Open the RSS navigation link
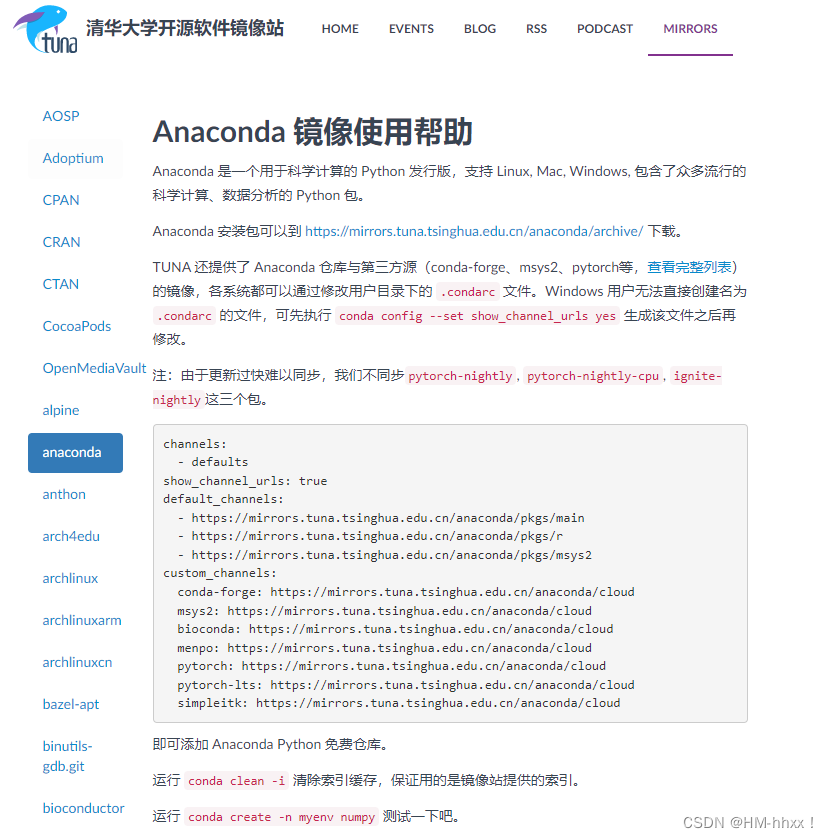This screenshot has height=838, width=828. click(x=536, y=29)
